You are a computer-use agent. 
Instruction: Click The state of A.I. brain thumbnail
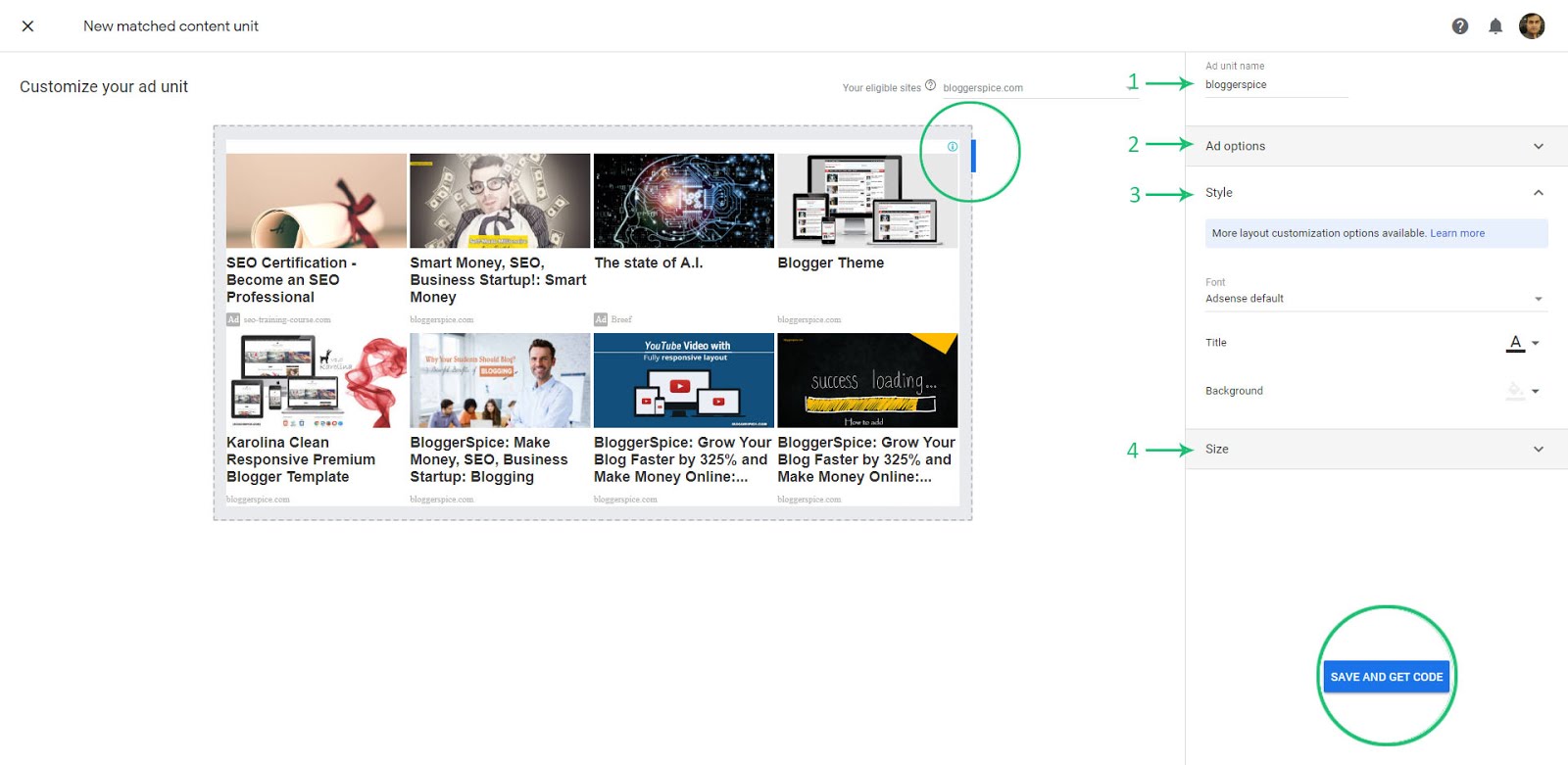[x=684, y=201]
